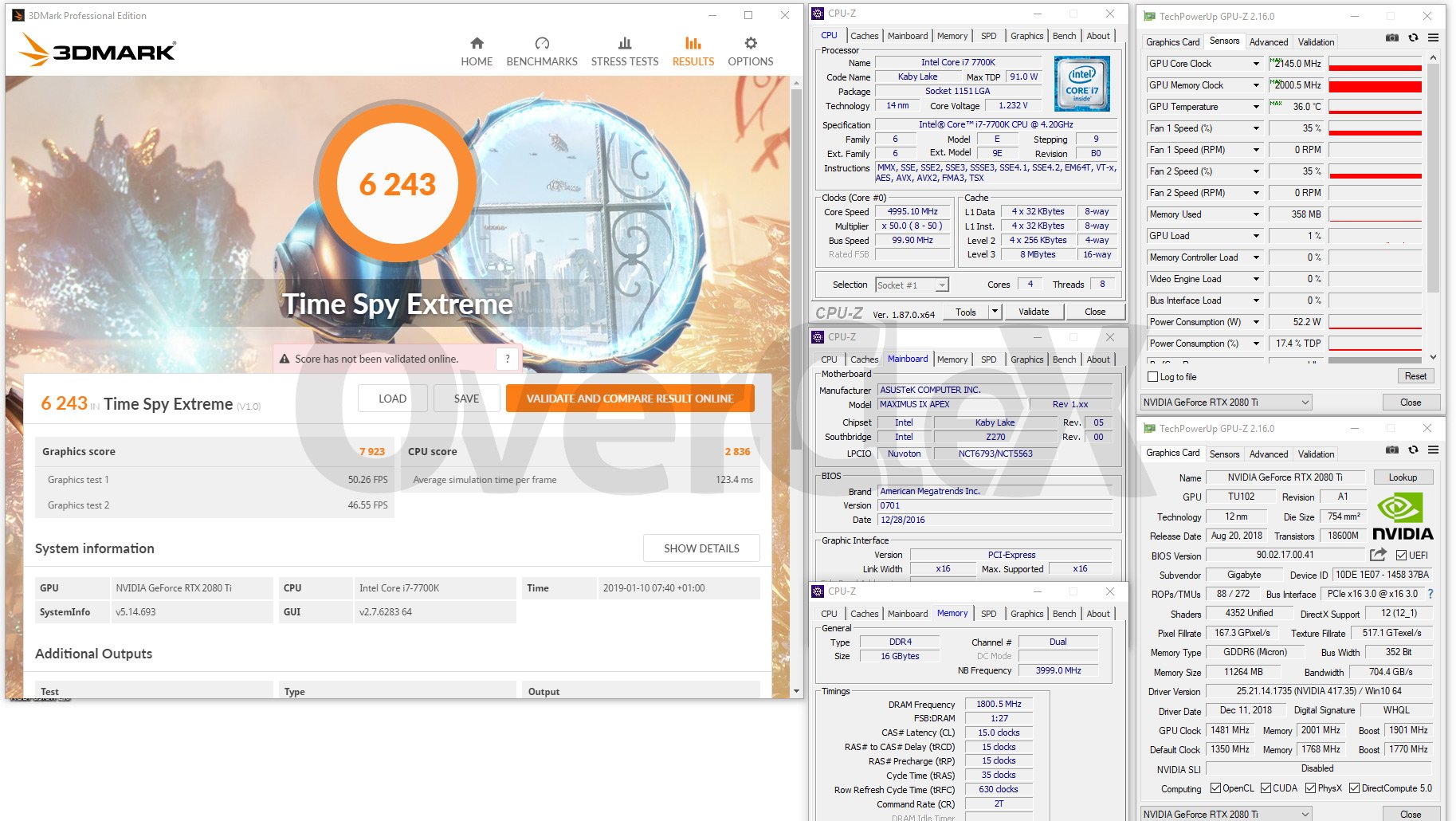This screenshot has width=1456, height=821.
Task: Expand the GPU Temperature sensor dropdown
Action: point(1257,107)
